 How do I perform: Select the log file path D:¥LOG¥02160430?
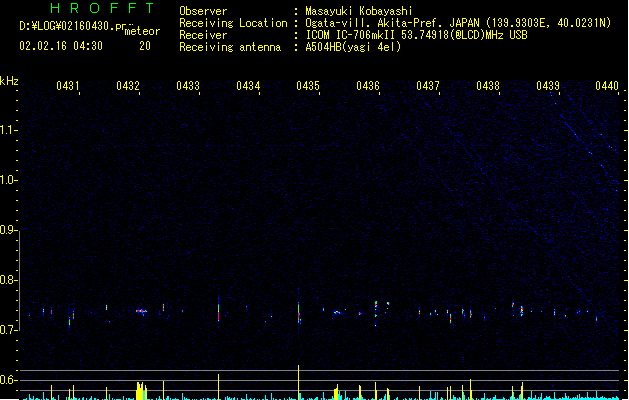72,26
